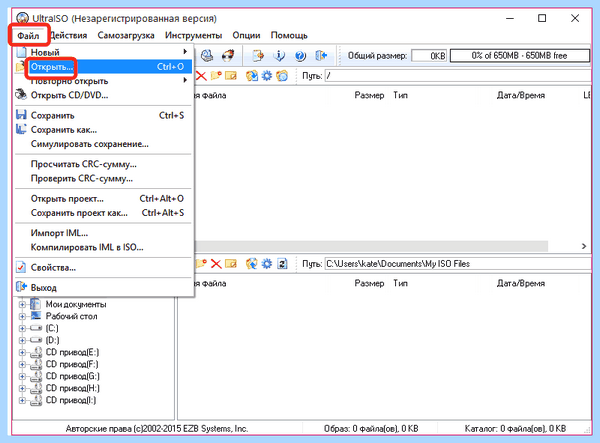Click the local path field My ISO Files
Screen dimensions: 600x443
tap(458, 264)
